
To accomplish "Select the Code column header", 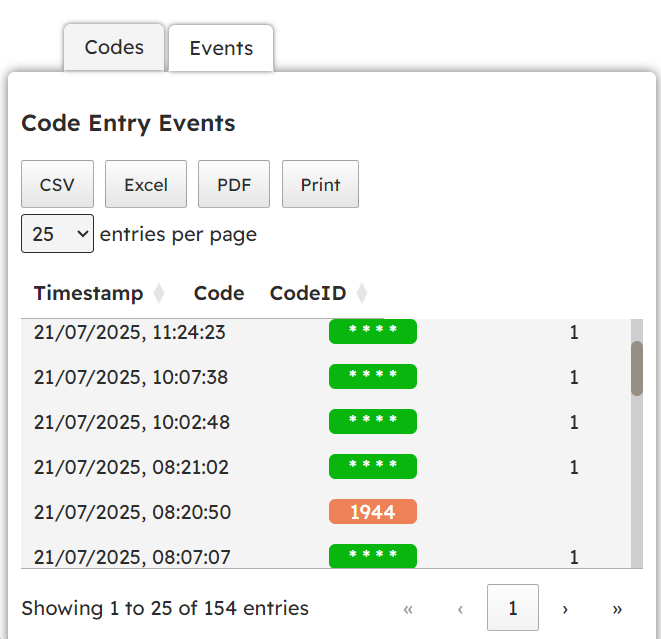I will pyautogui.click(x=219, y=293).
